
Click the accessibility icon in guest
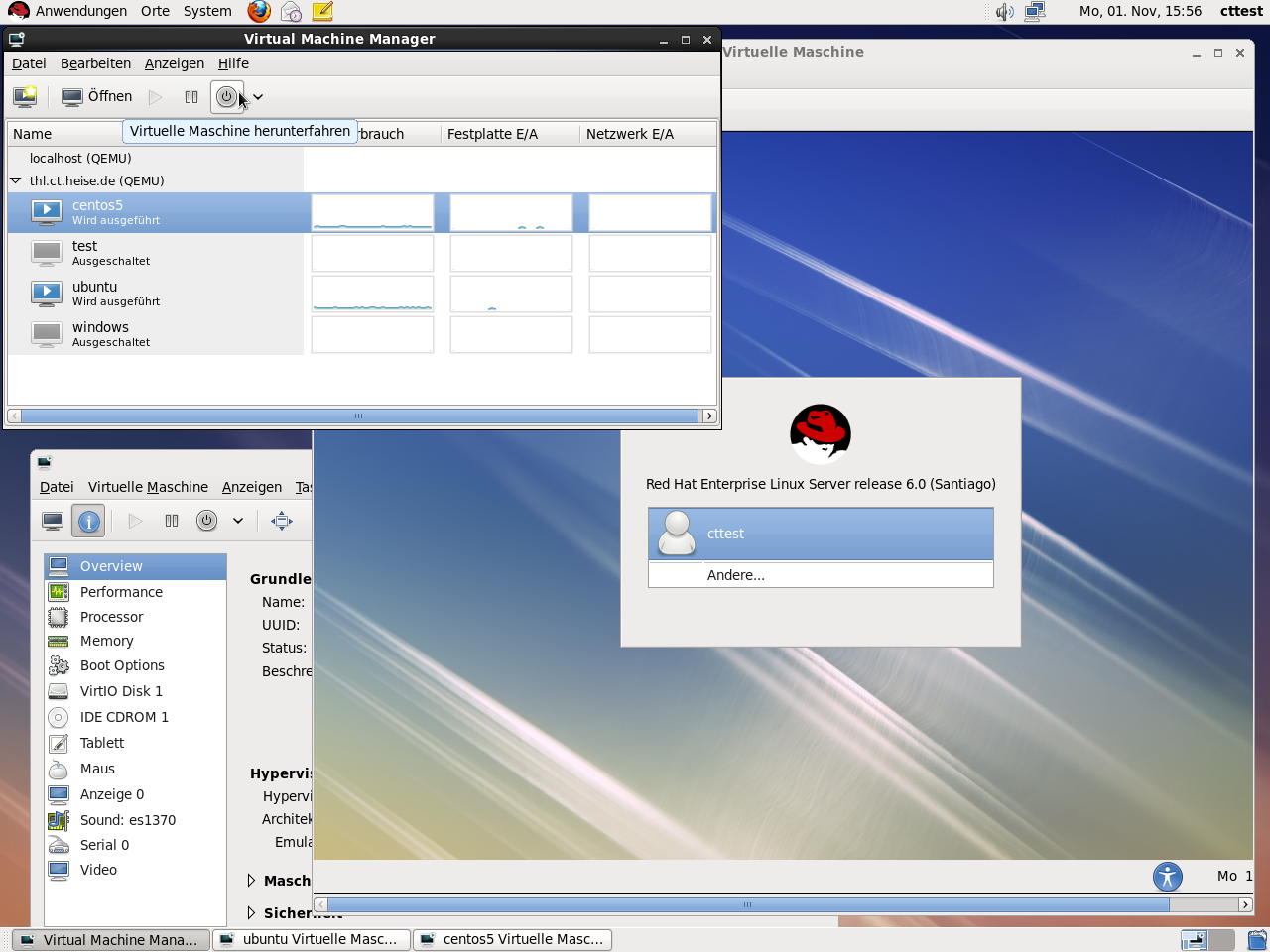point(1168,877)
